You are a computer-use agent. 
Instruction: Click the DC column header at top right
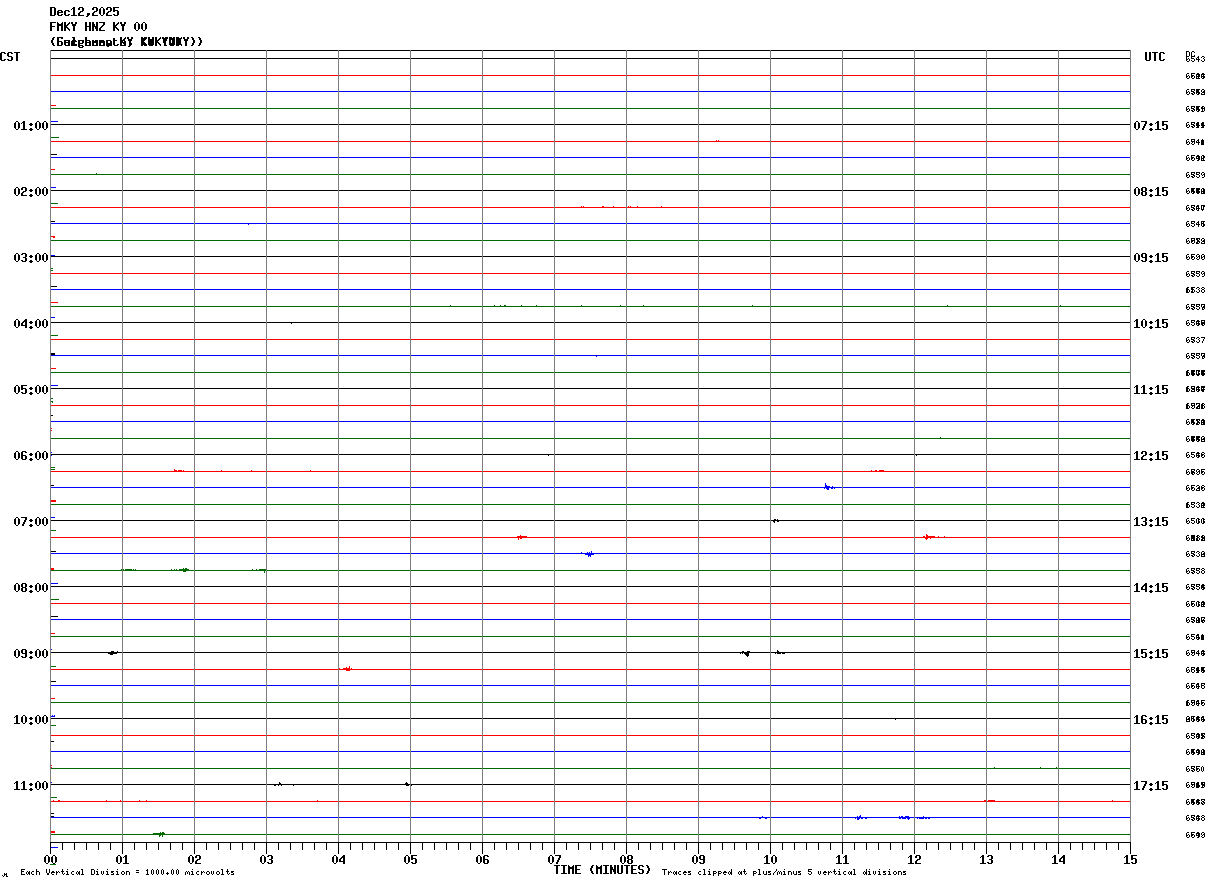[1190, 54]
